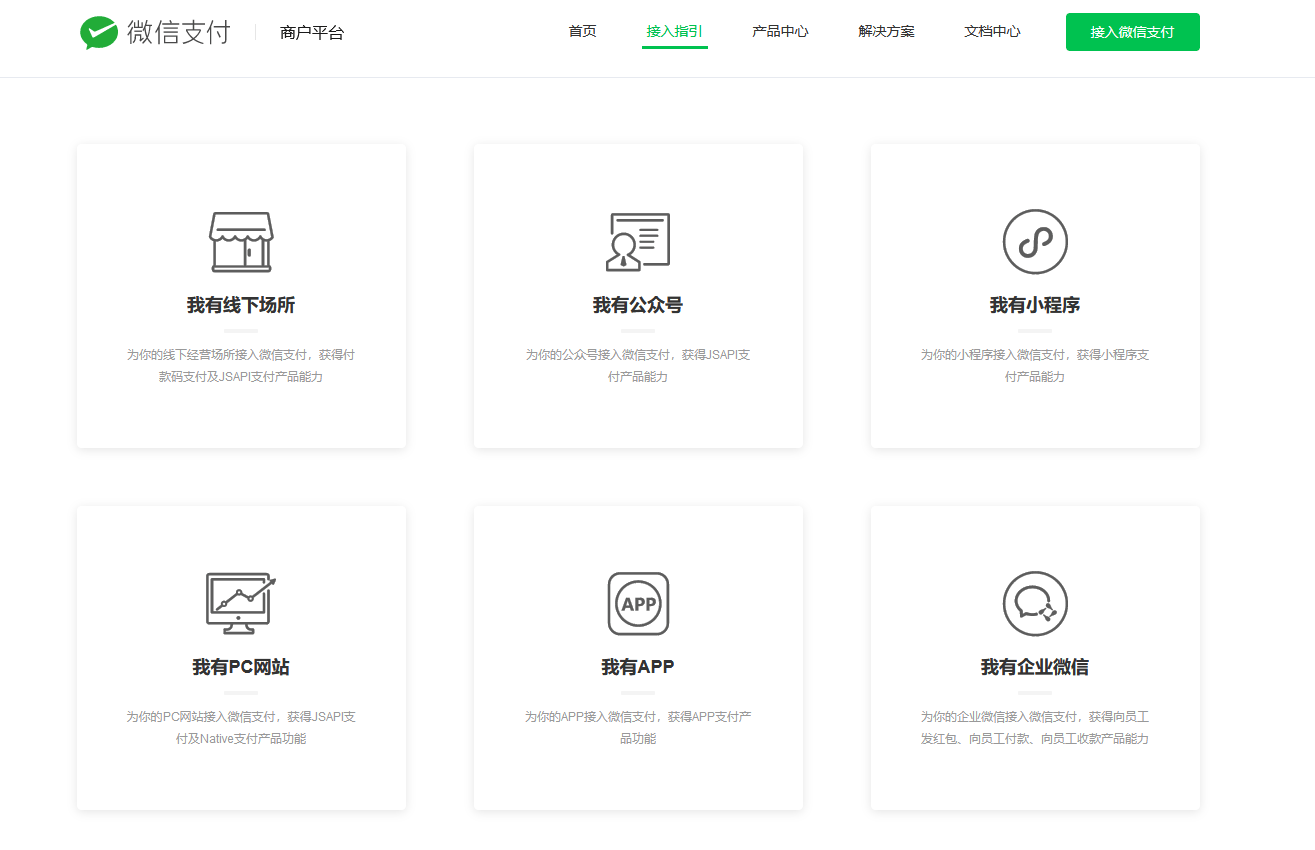This screenshot has width=1315, height=850.
Task: Select the APP icon above 我有APP
Action: (x=638, y=603)
